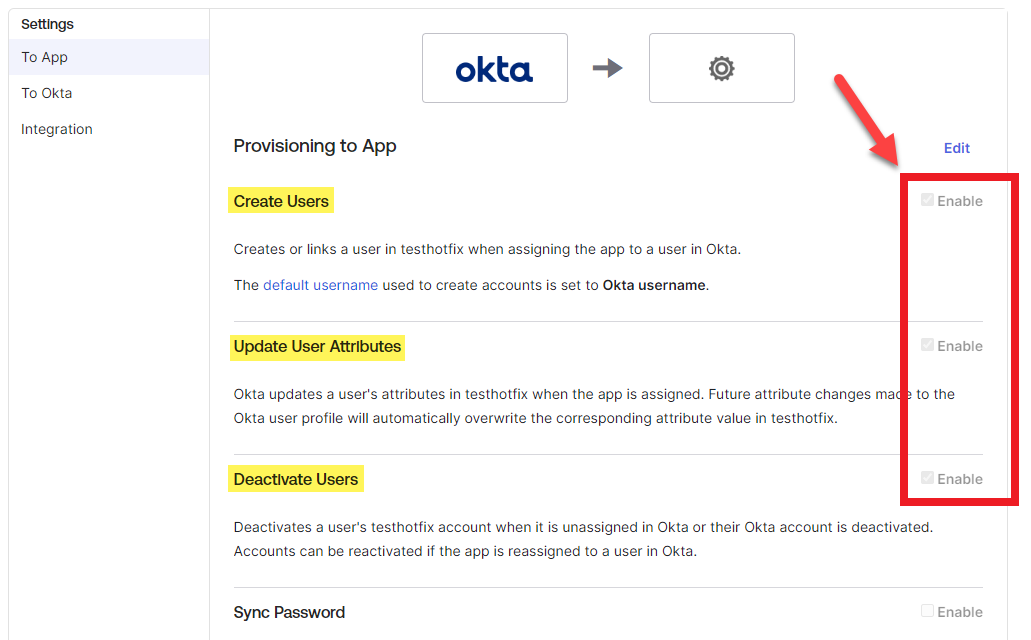Click the Sync Password heading
1031x640 pixels.
(289, 612)
